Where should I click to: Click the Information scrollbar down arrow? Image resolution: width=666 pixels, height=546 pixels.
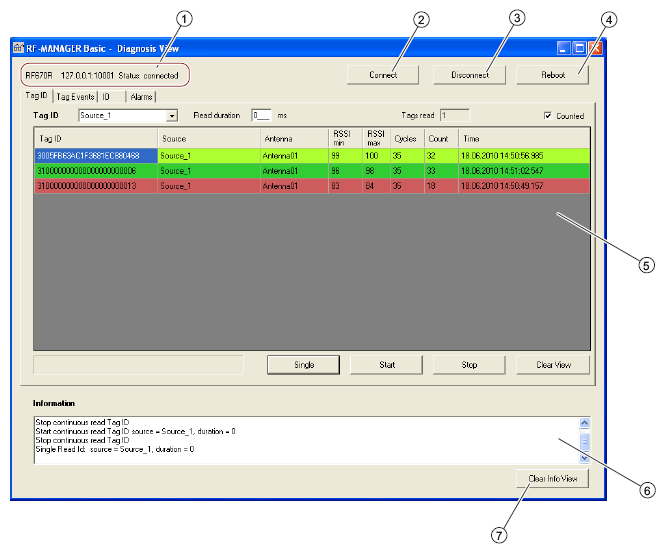pos(584,458)
